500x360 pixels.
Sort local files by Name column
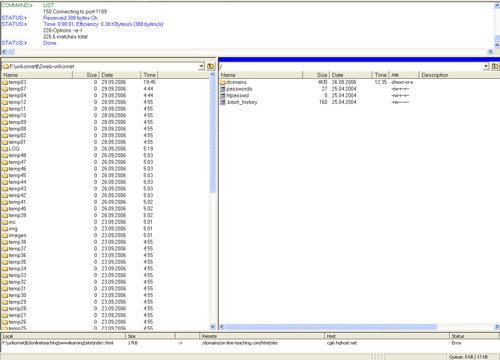(x=37, y=75)
